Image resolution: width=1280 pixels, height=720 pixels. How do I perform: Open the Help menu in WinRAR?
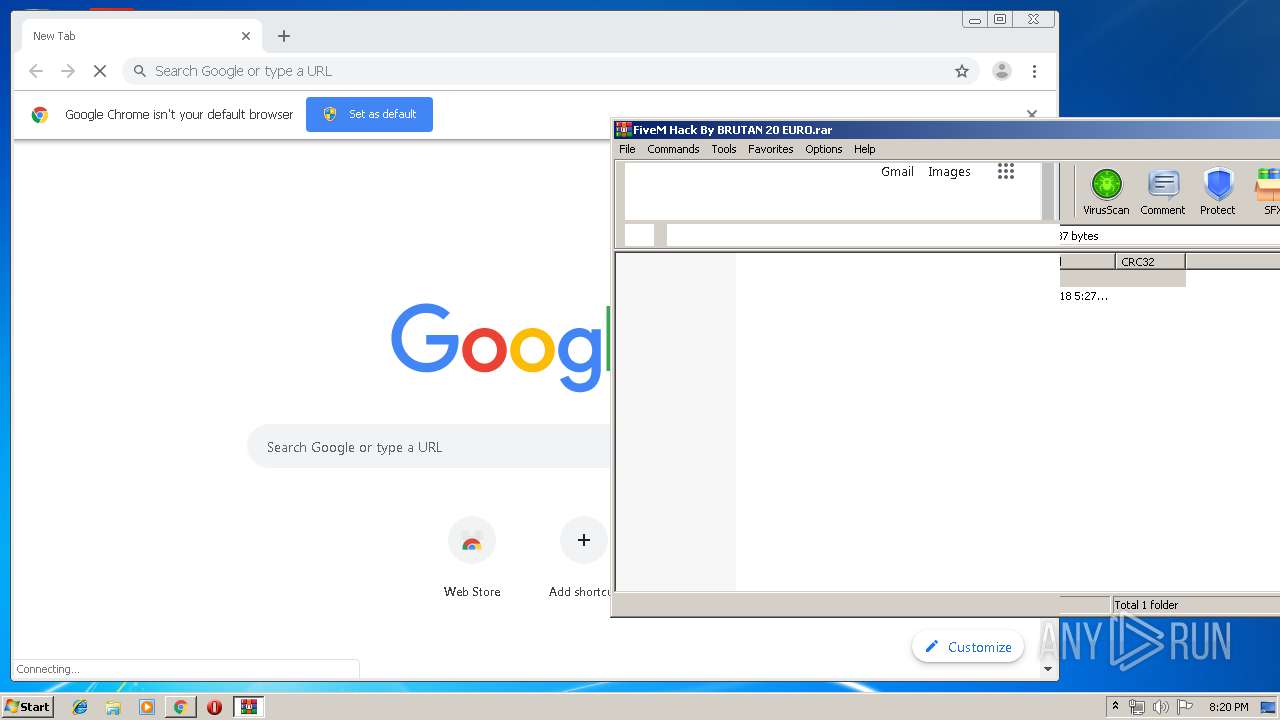tap(864, 149)
